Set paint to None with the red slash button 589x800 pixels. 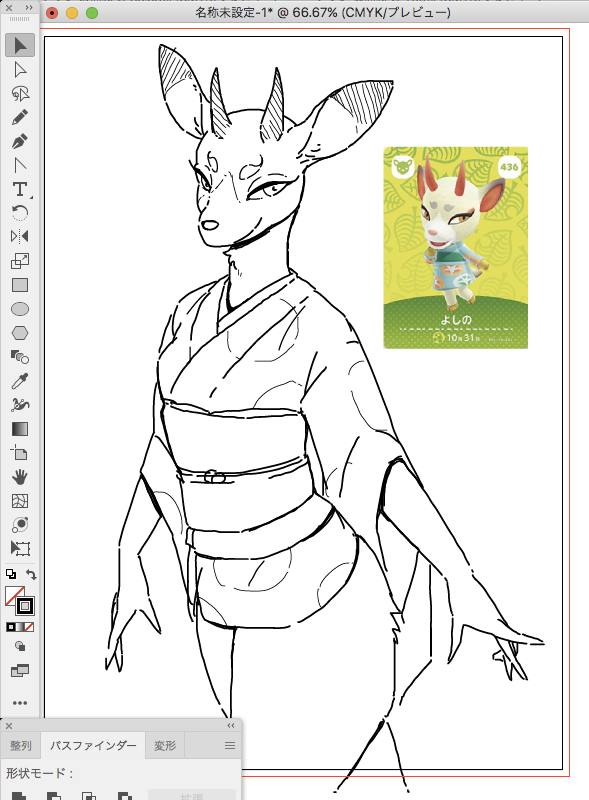30,627
